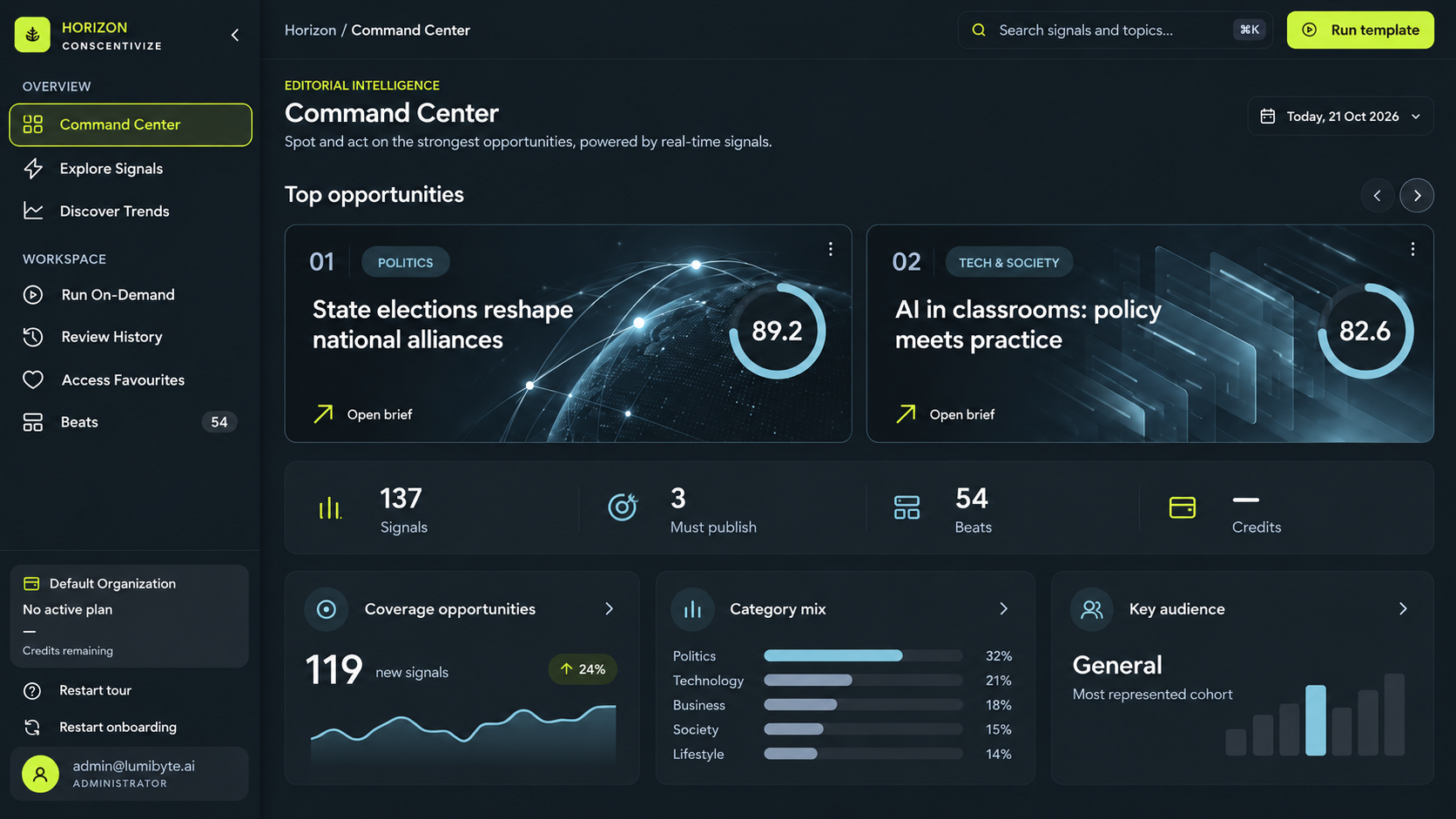
Task: Click the TECH & SOCIETY tag
Action: click(1008, 262)
